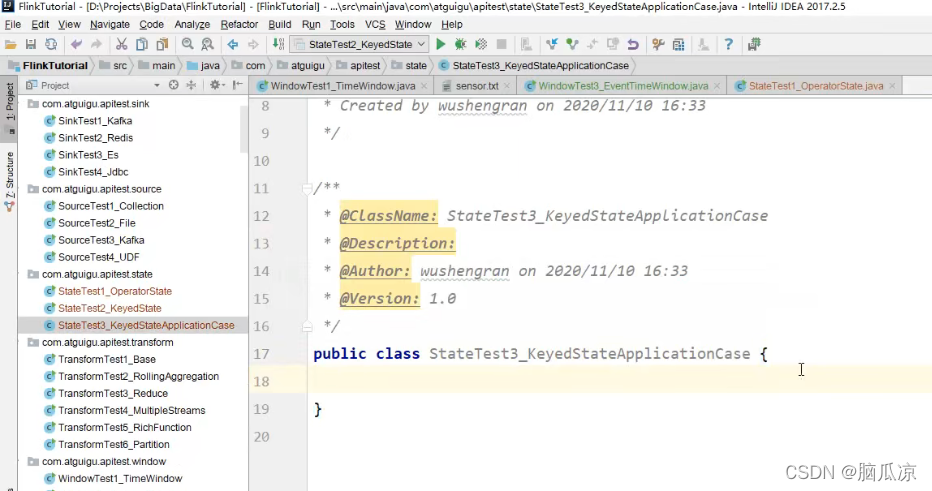Click the VCS Commit Changes icon
932x491 pixels.
point(572,45)
